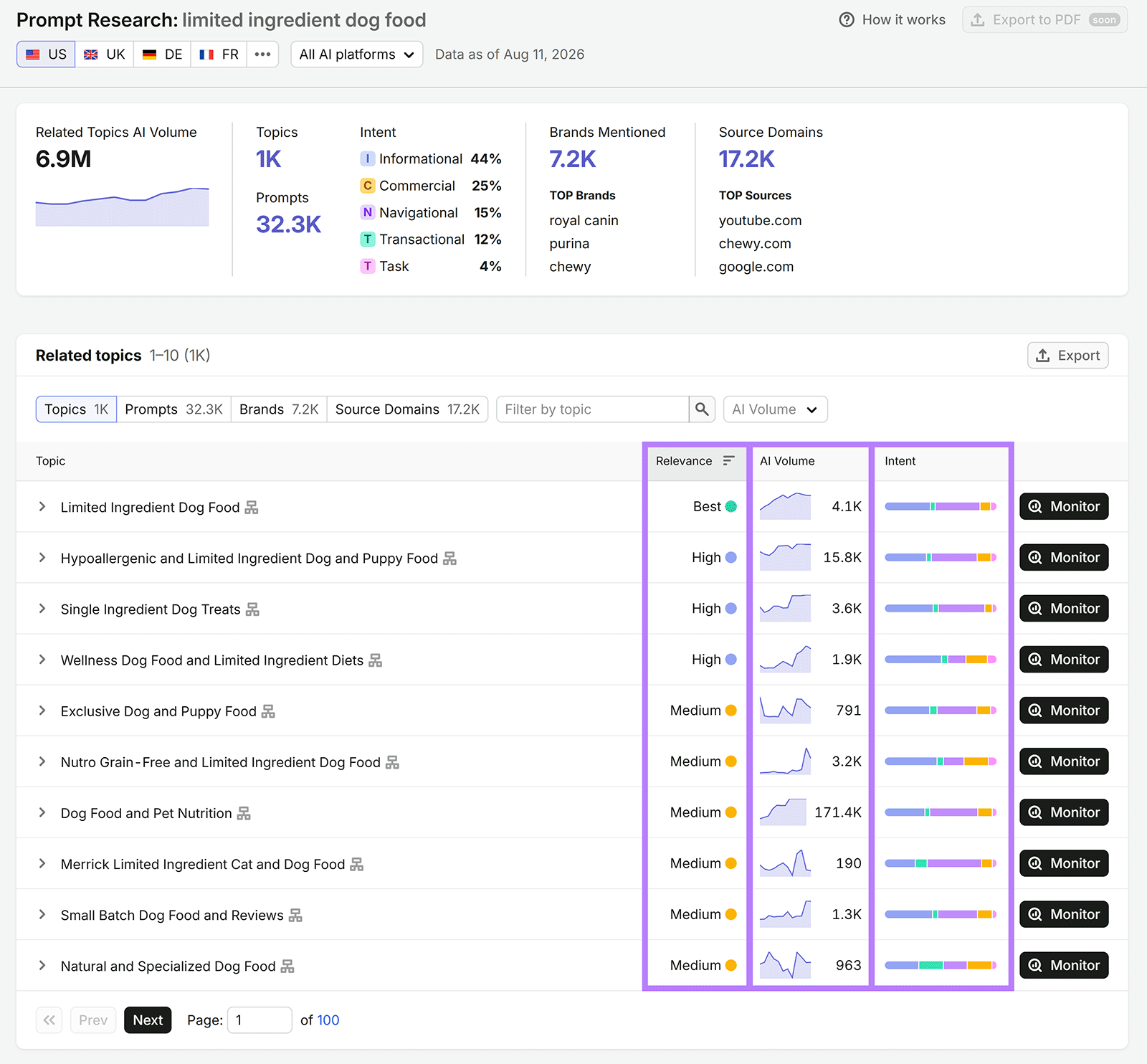Viewport: 1147px width, 1064px height.
Task: Open more countries via the ellipsis button
Action: [263, 54]
